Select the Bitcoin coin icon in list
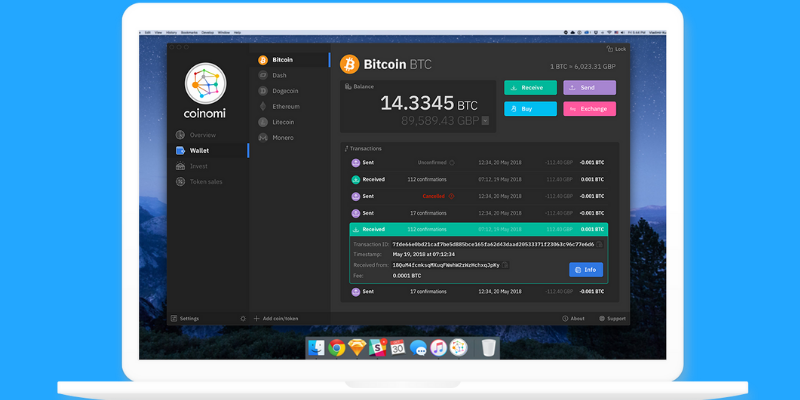The height and width of the screenshot is (400, 800). click(263, 60)
